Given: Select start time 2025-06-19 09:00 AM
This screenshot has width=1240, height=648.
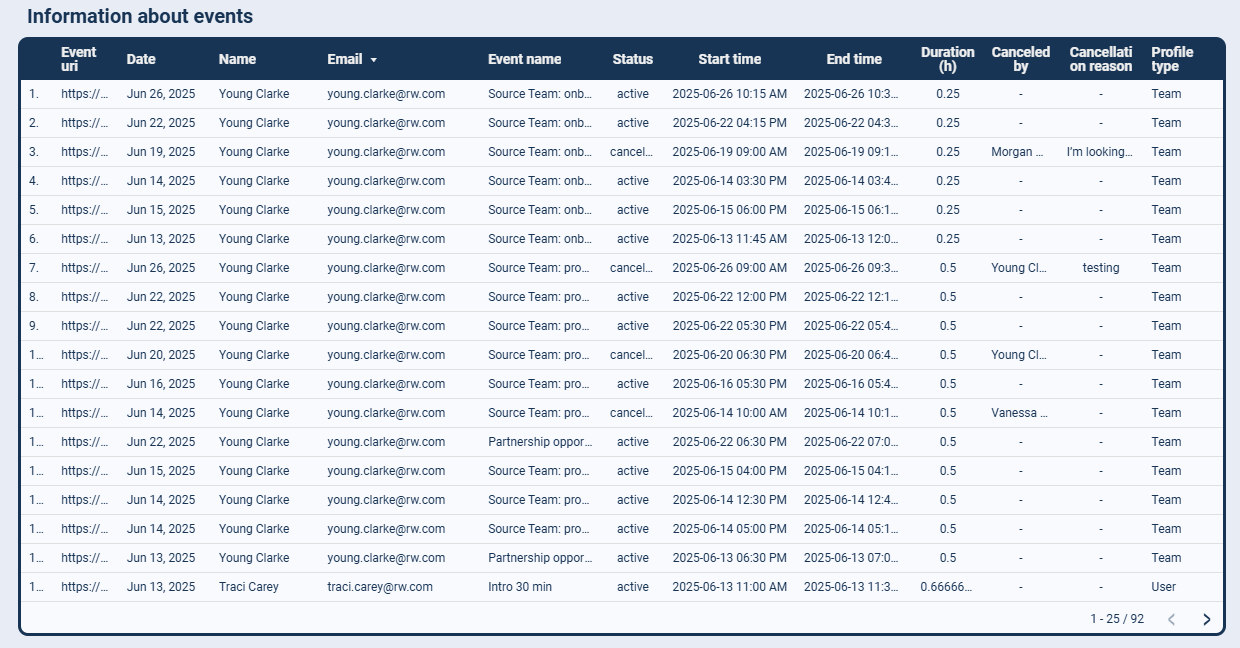Looking at the screenshot, I should [729, 152].
